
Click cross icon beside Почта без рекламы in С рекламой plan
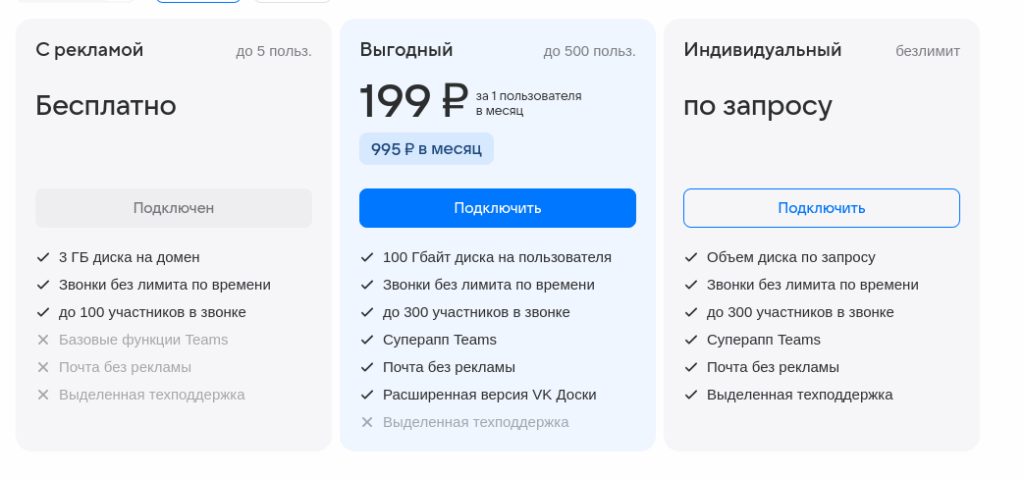(x=43, y=367)
